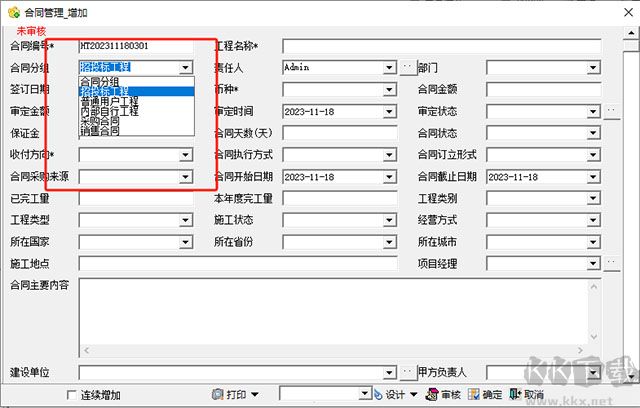This screenshot has height=408, width=640.
Task: Click the browse button beside 项目经理
Action: point(612,264)
